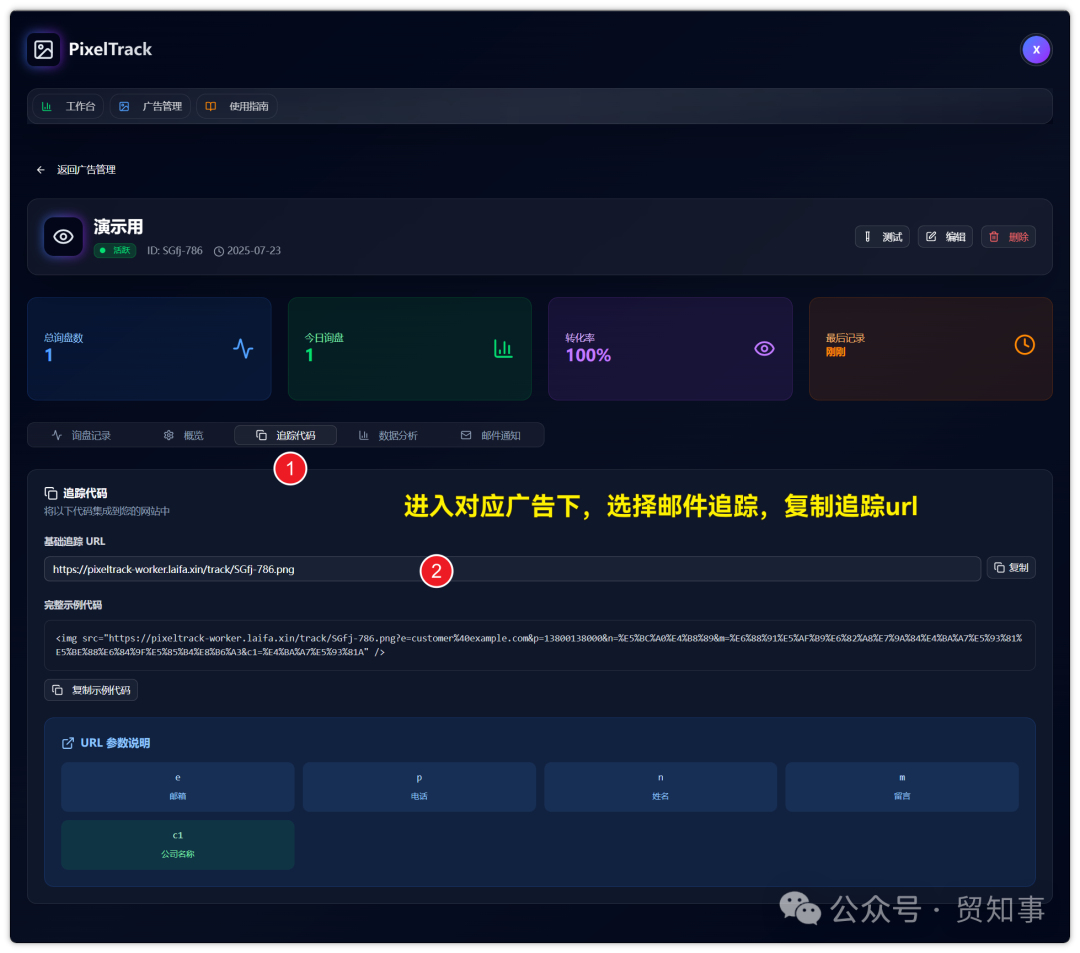1080x953 pixels.
Task: Click the pulse icon in 总询盘数 card
Action: (x=243, y=348)
